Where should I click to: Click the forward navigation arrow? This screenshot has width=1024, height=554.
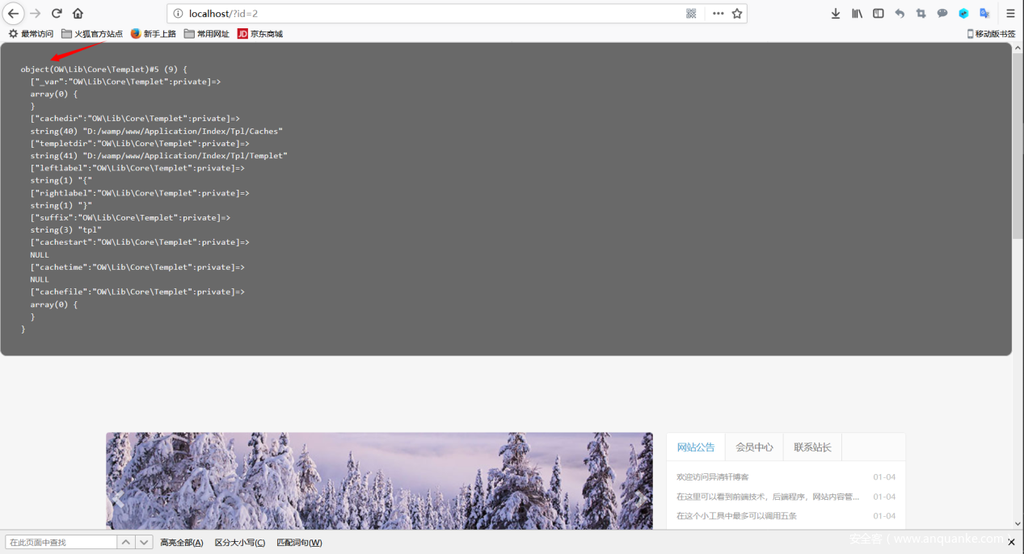[35, 13]
